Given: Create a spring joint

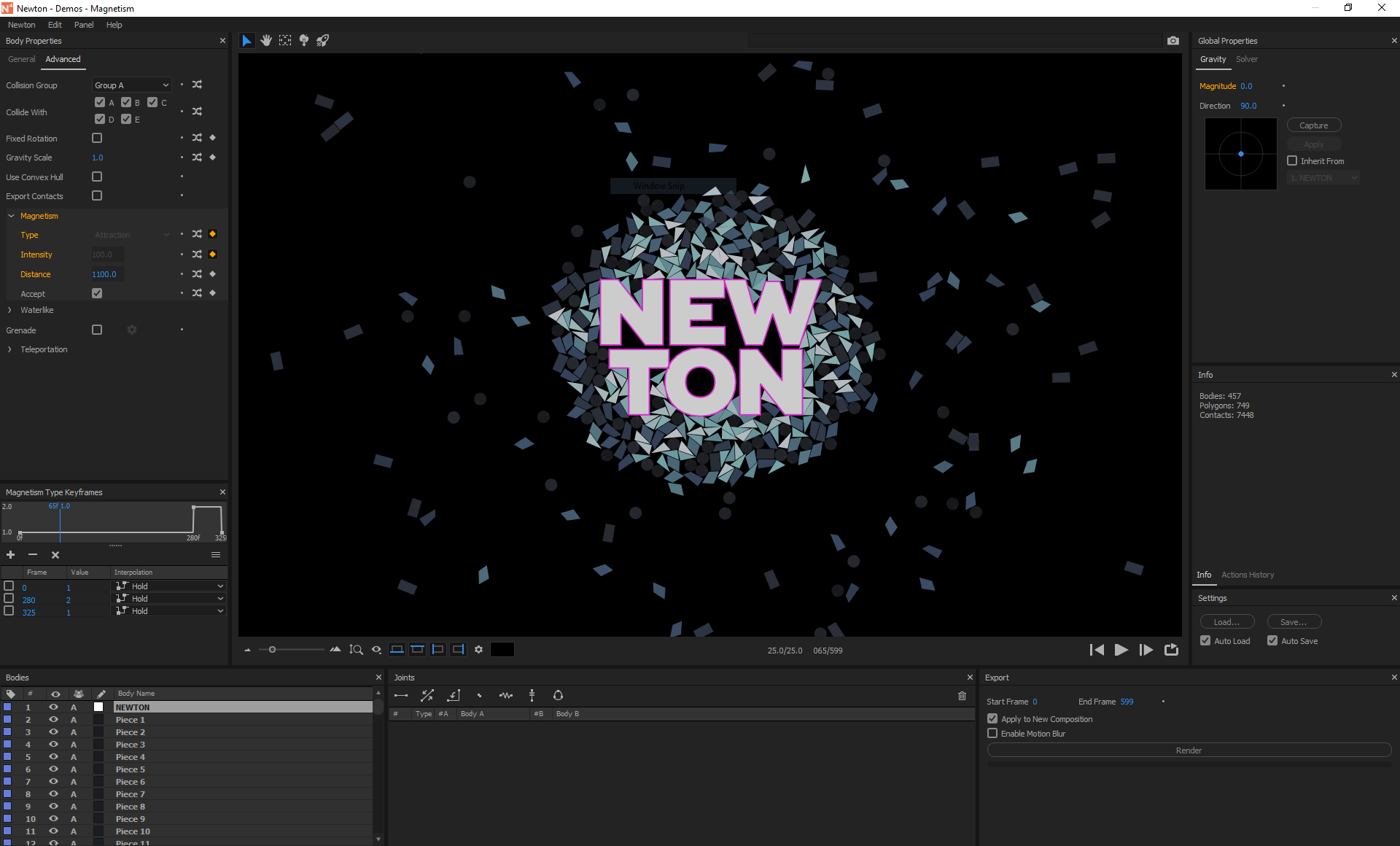Looking at the screenshot, I should point(506,696).
